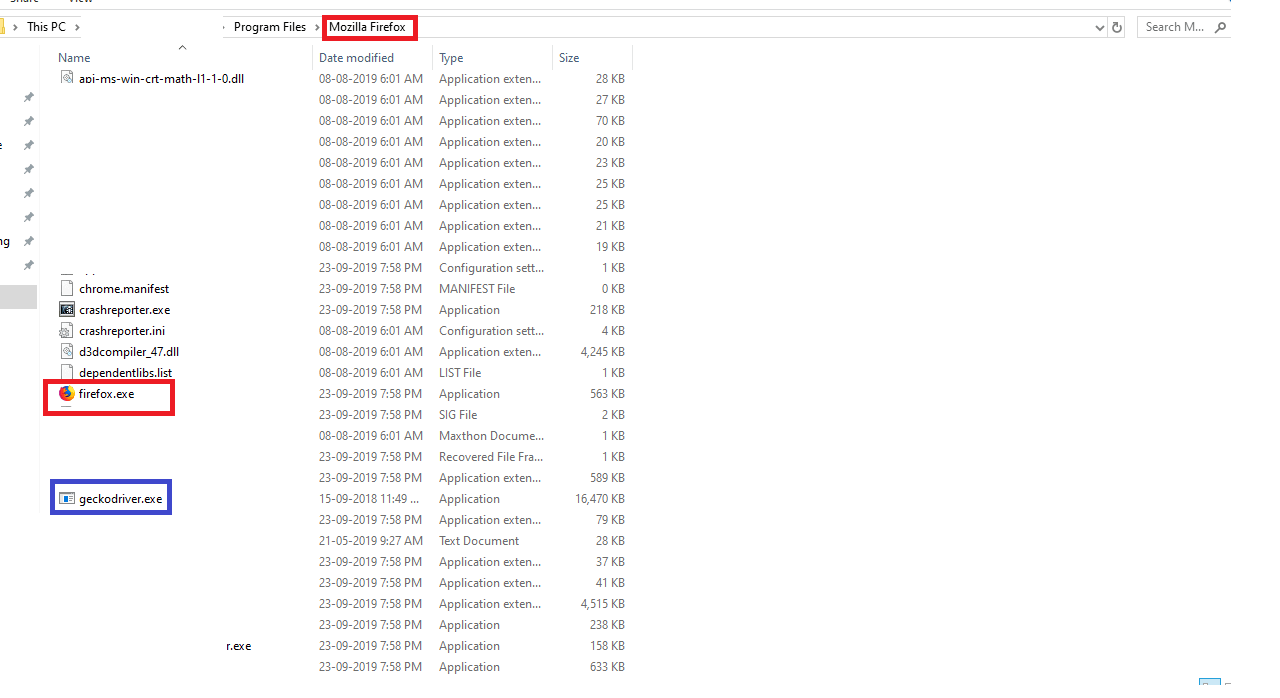Toggle sort order using the Name column arrow

point(182,47)
